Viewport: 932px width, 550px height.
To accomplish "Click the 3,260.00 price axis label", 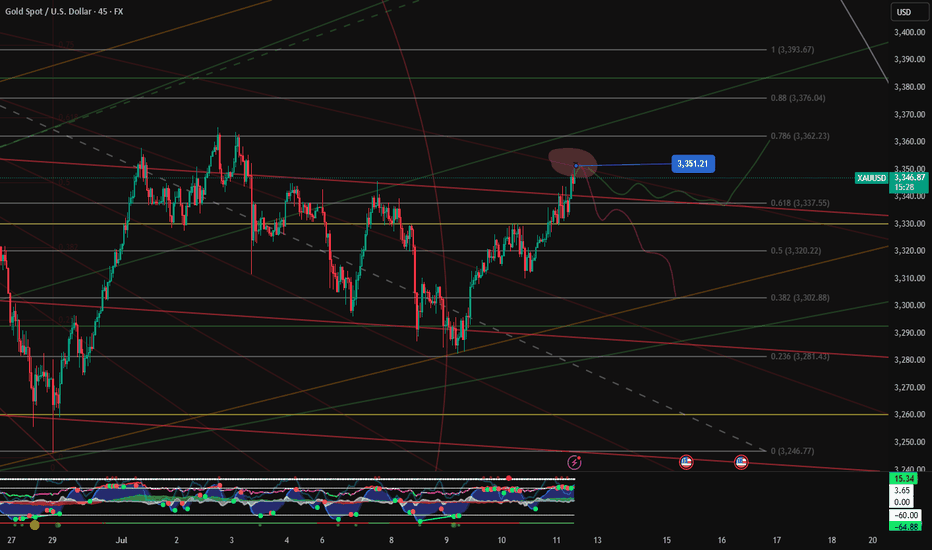I will pyautogui.click(x=909, y=414).
